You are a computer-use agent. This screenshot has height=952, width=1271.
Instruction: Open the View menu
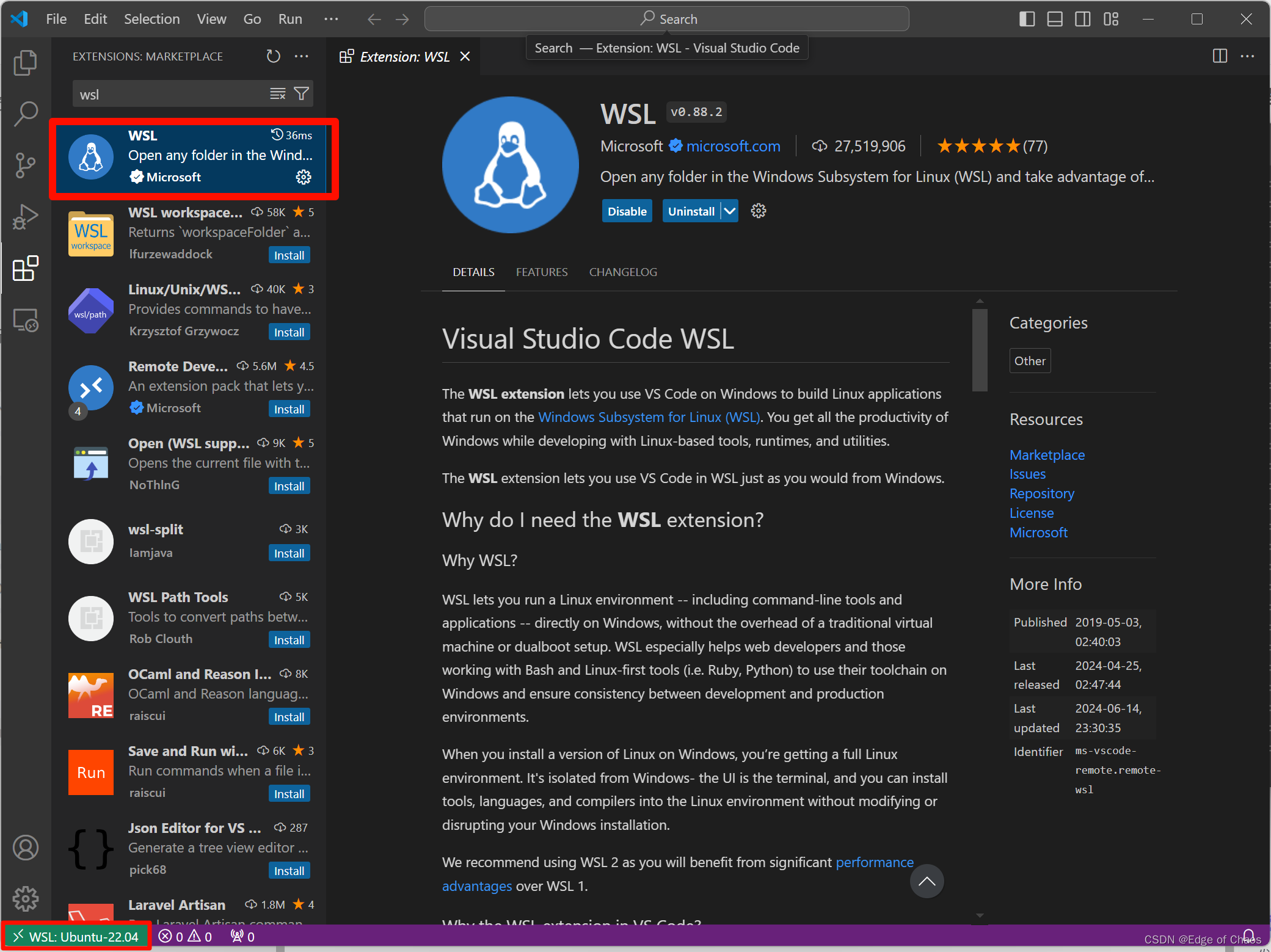211,19
